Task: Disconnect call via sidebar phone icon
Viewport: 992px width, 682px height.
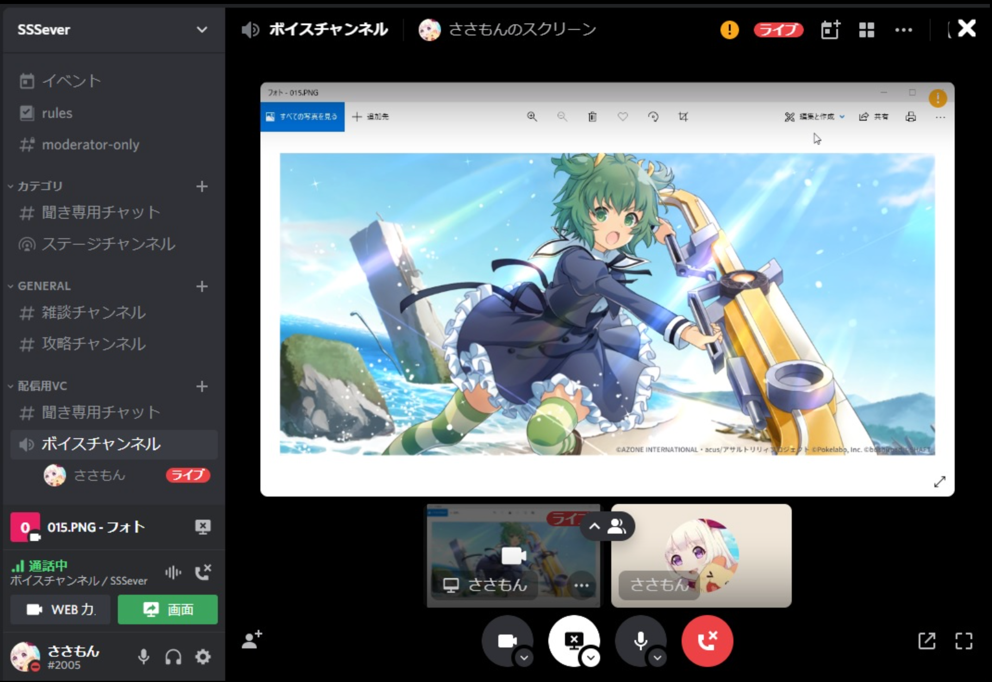Action: click(203, 573)
